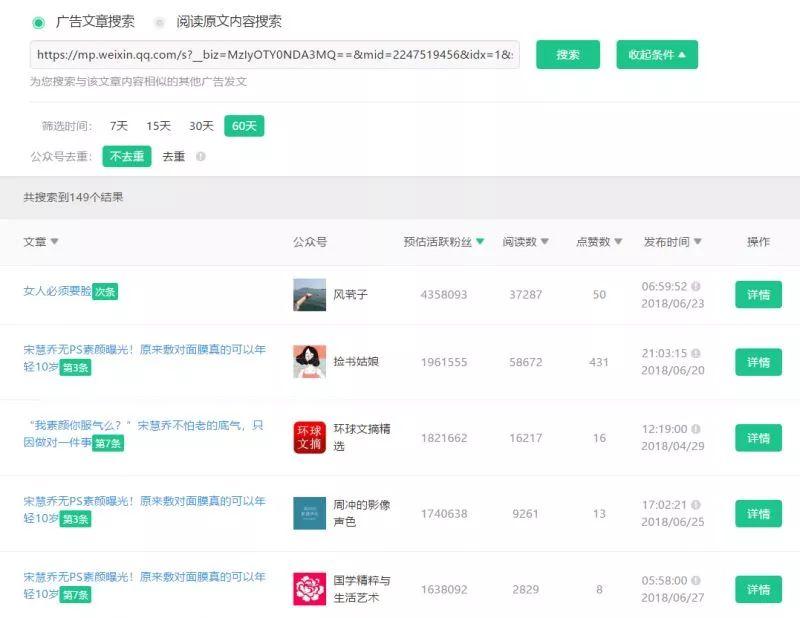Click the info icon beside 去重 option
Screen dimensions: 800x618
201,157
